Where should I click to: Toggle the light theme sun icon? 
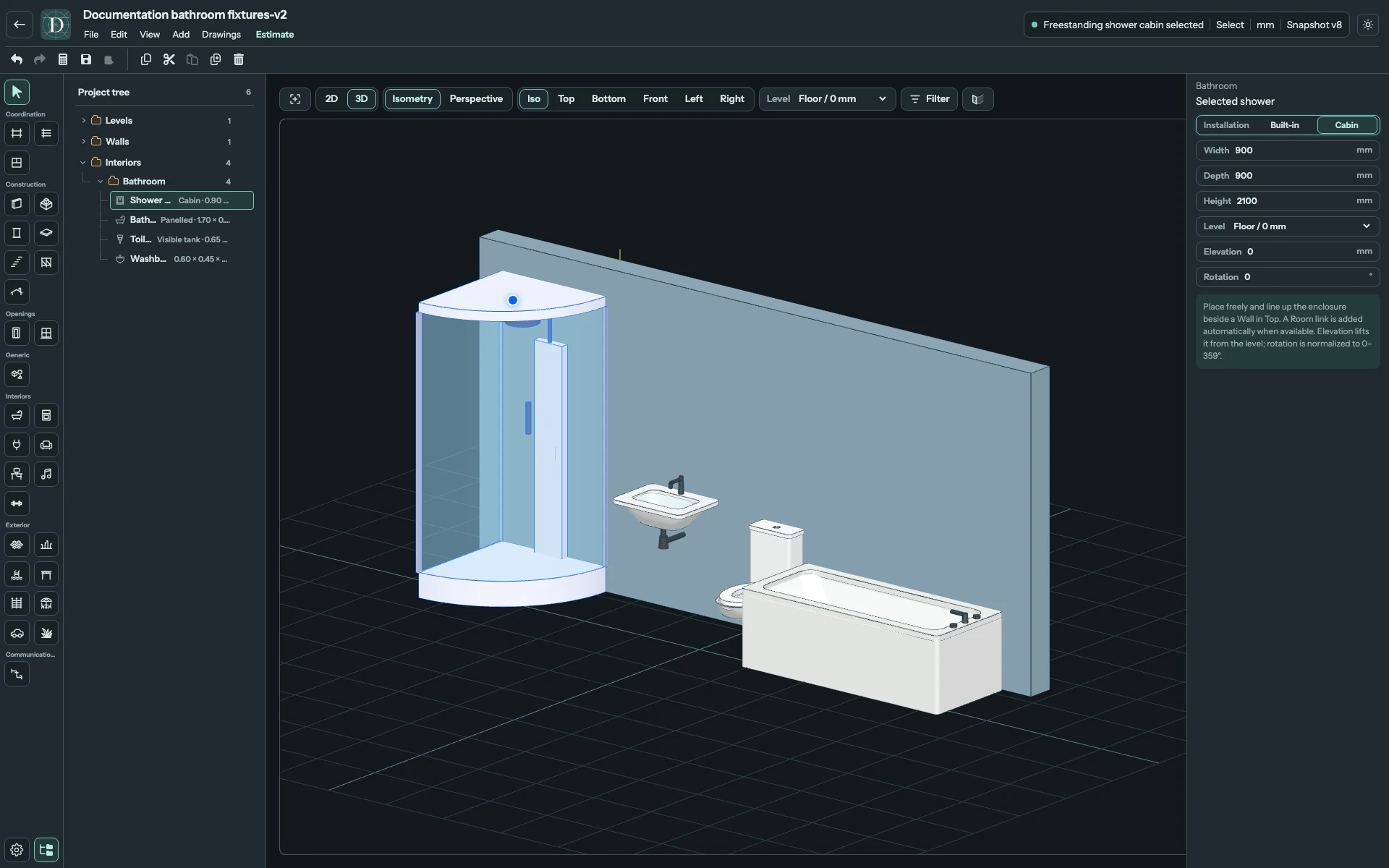(1368, 25)
